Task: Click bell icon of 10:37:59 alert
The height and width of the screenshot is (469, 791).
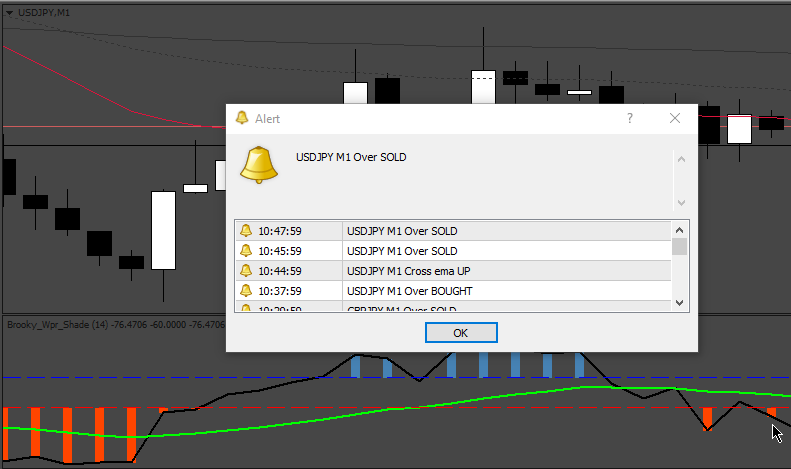Action: [246, 290]
